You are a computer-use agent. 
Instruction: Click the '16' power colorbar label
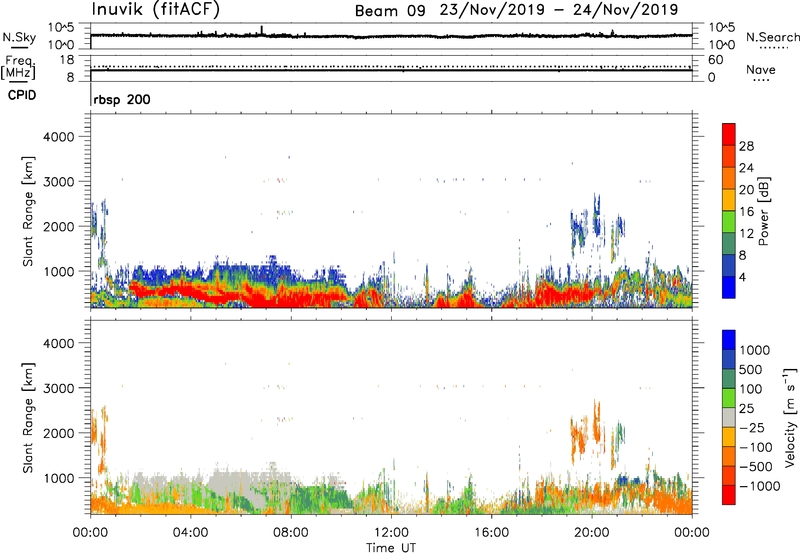pyautogui.click(x=746, y=212)
